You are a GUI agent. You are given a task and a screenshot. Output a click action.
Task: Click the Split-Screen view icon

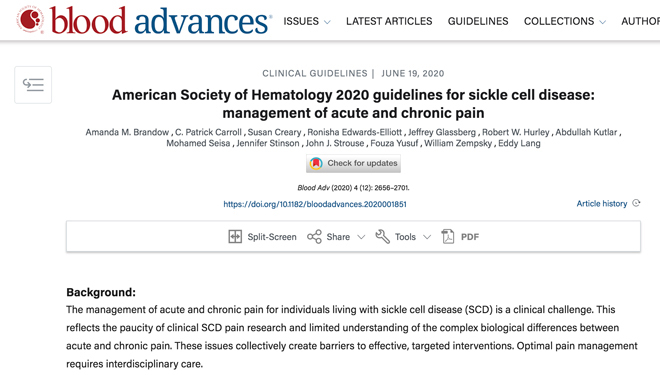click(235, 237)
